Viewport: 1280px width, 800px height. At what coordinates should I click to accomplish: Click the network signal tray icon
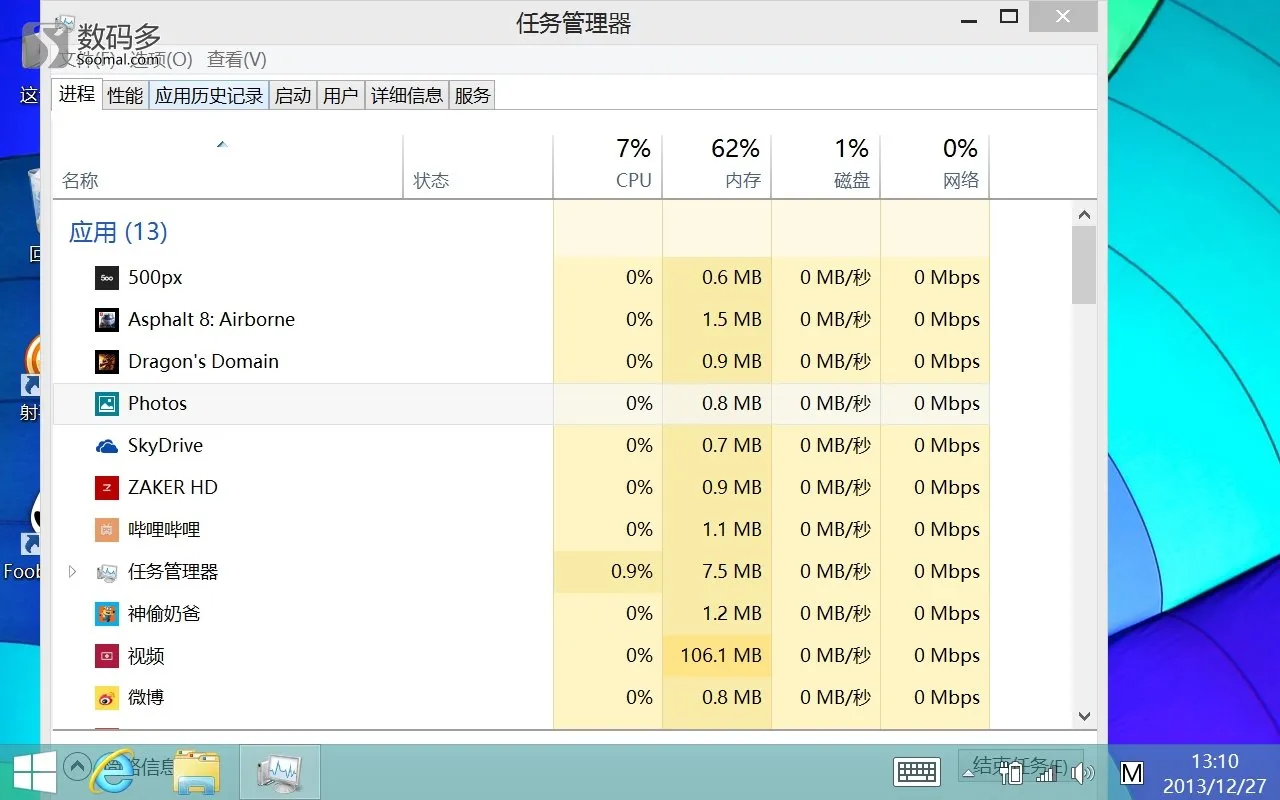pos(1045,773)
